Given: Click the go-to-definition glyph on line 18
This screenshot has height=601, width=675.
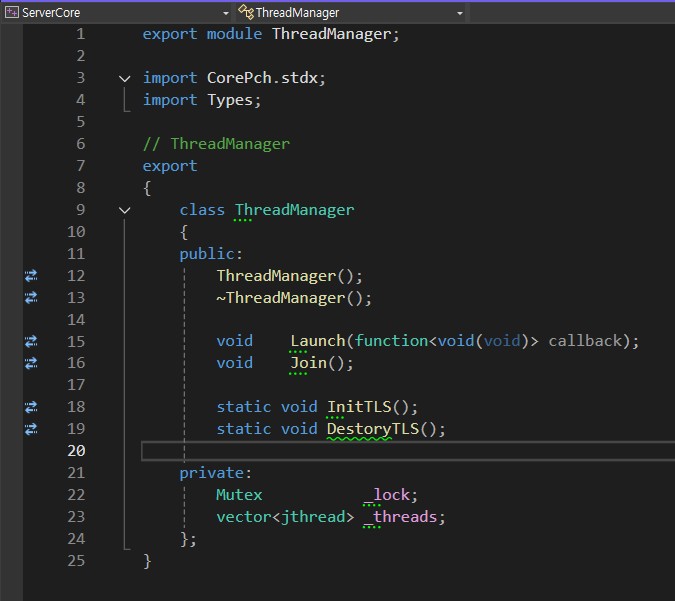Looking at the screenshot, I should pos(31,407).
